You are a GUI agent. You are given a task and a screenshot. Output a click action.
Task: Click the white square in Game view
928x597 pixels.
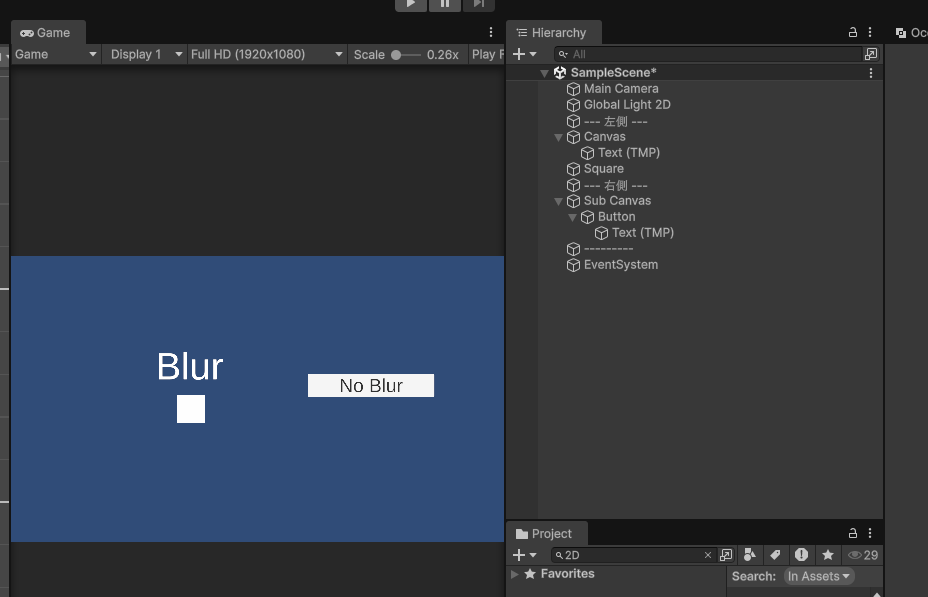tap(191, 409)
